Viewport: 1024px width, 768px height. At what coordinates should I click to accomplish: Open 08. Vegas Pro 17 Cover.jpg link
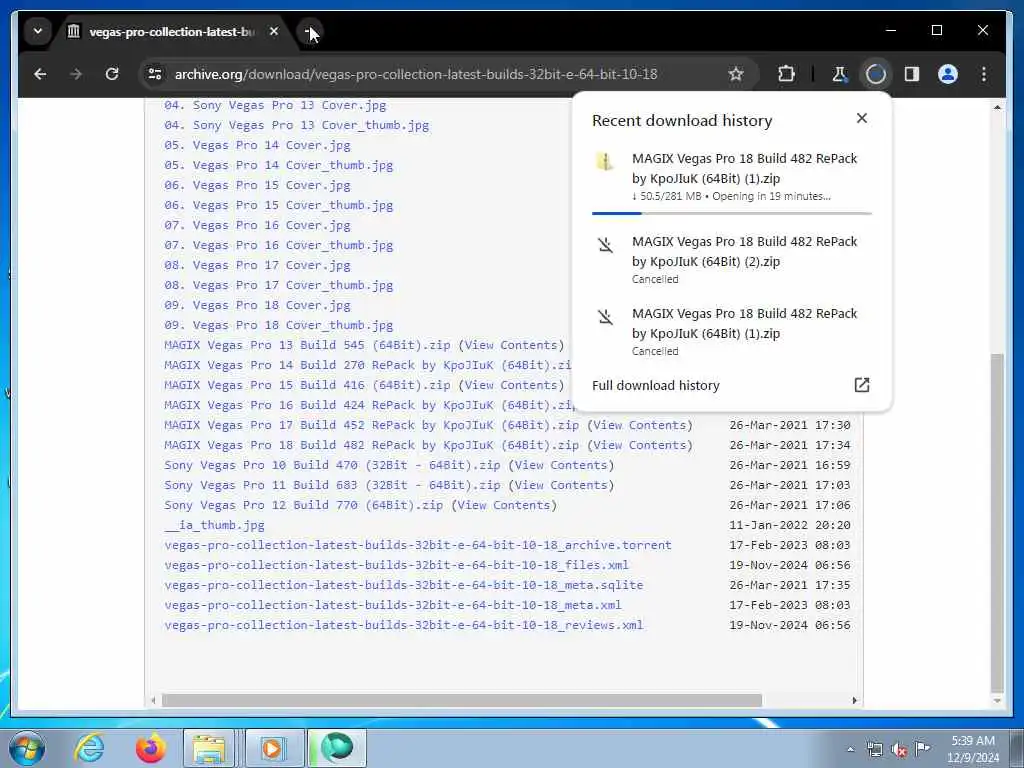point(257,265)
